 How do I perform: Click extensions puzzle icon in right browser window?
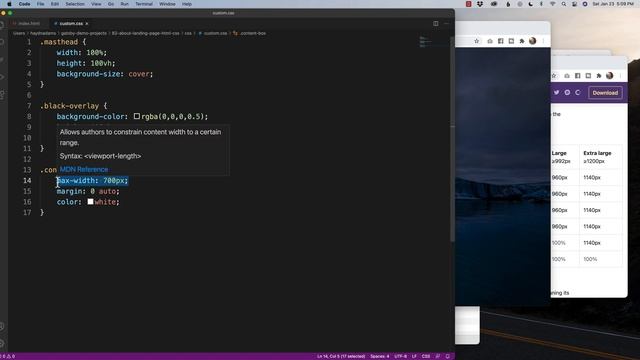tap(599, 76)
